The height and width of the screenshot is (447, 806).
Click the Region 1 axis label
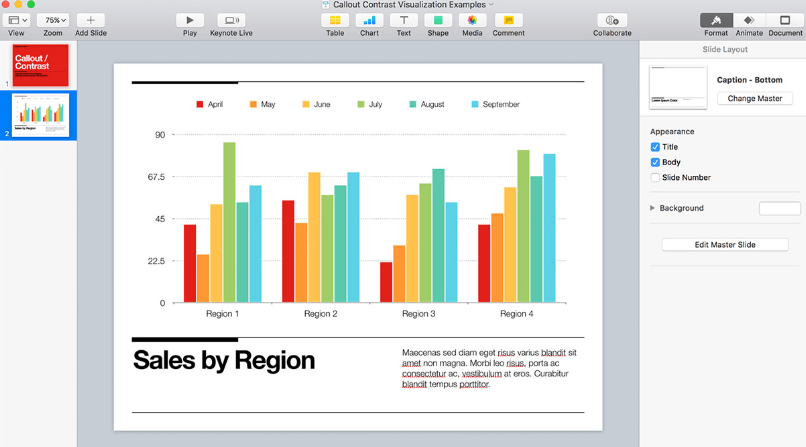pyautogui.click(x=222, y=314)
